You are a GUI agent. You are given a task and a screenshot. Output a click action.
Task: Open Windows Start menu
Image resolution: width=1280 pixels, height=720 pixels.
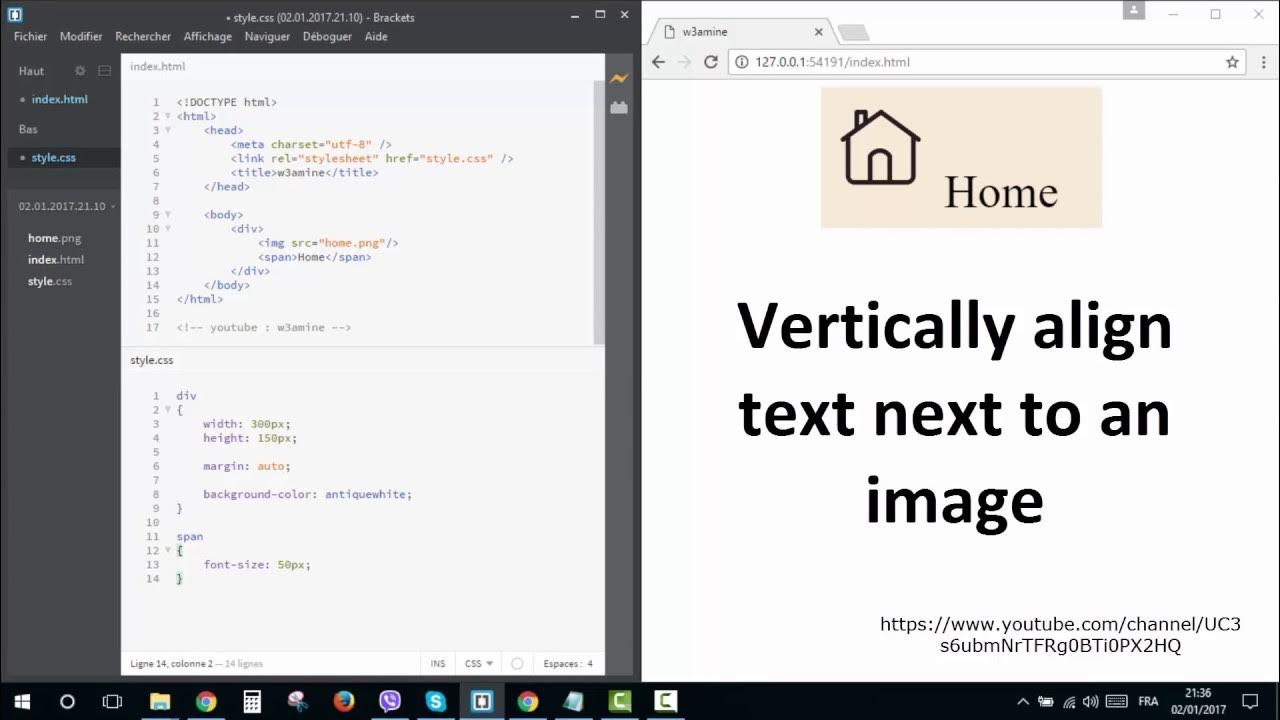tap(21, 701)
